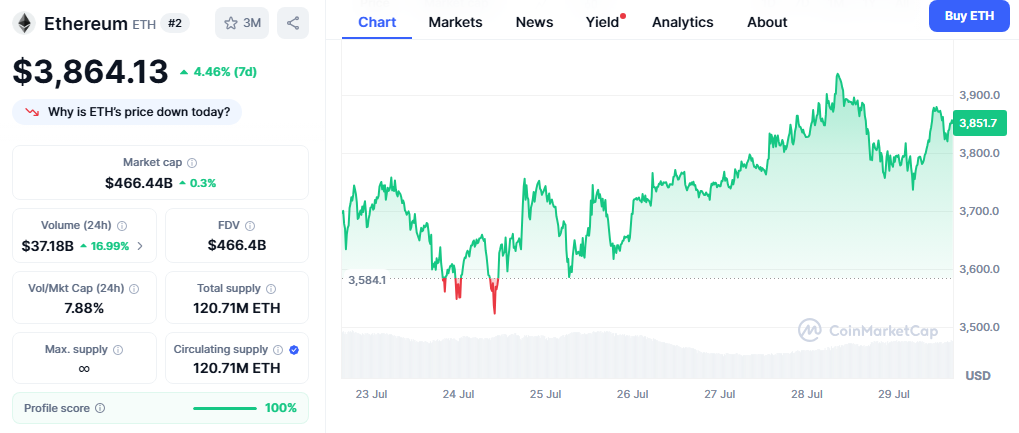Switch to the Markets tab

[455, 22]
